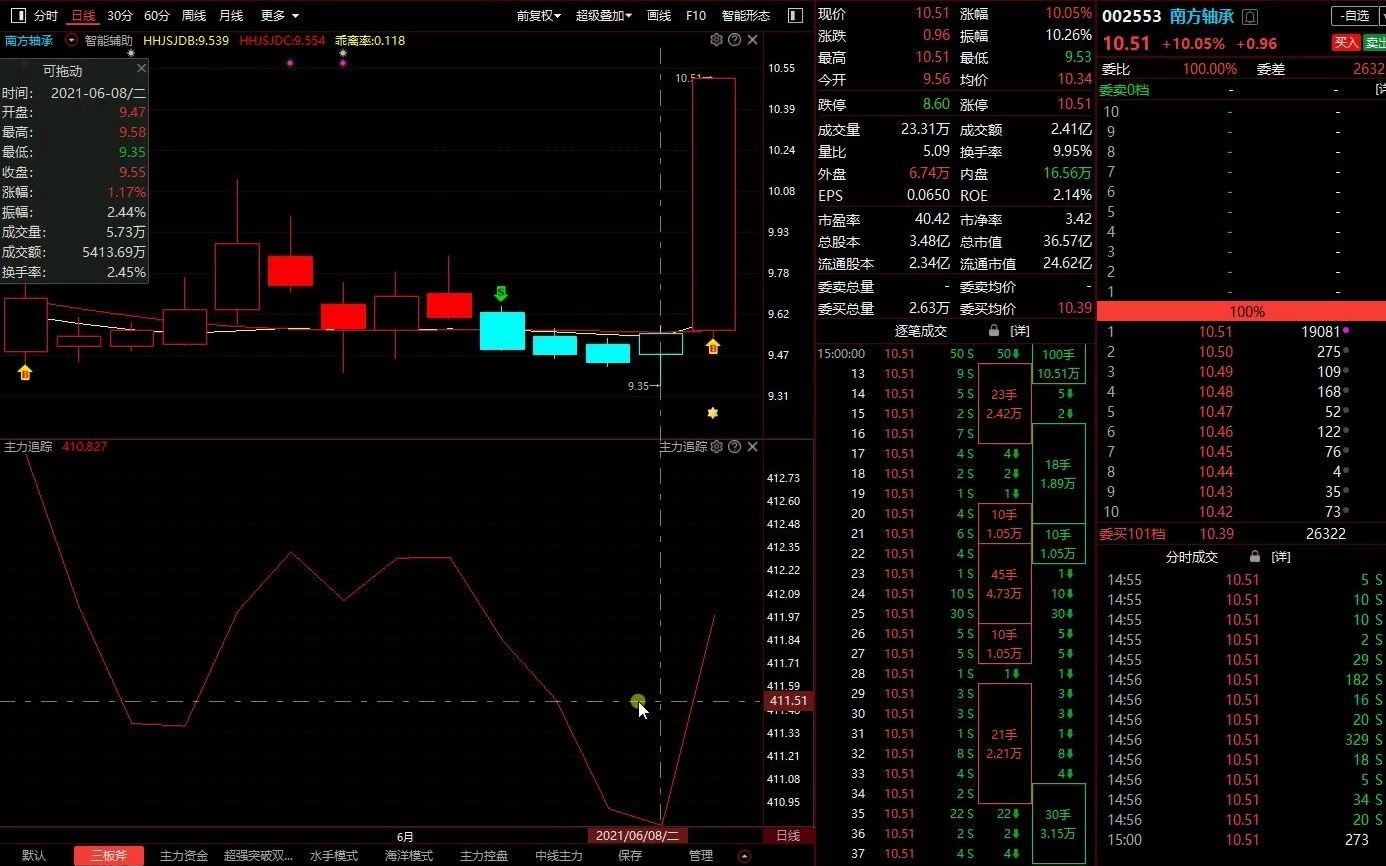Click 管理 to manage templates
Image resolution: width=1386 pixels, height=866 pixels.
click(701, 856)
